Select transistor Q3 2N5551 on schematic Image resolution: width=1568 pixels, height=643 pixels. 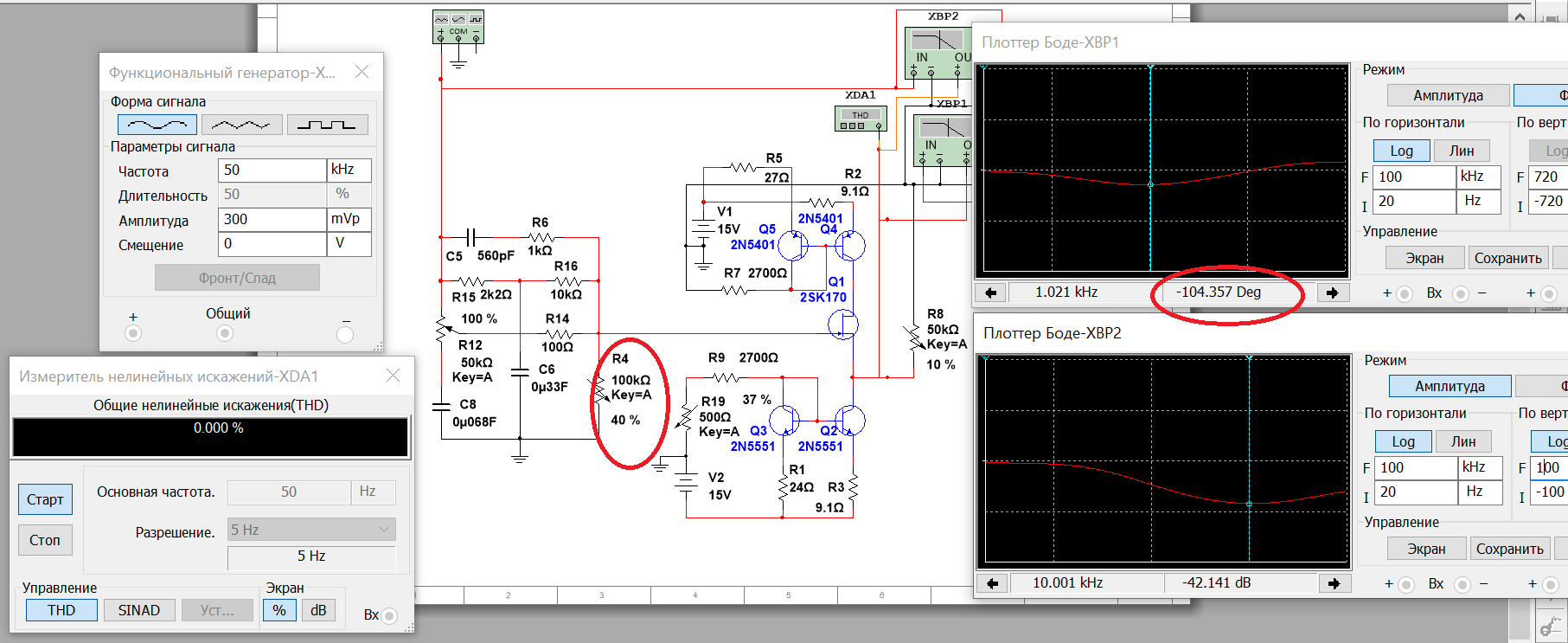pos(785,421)
